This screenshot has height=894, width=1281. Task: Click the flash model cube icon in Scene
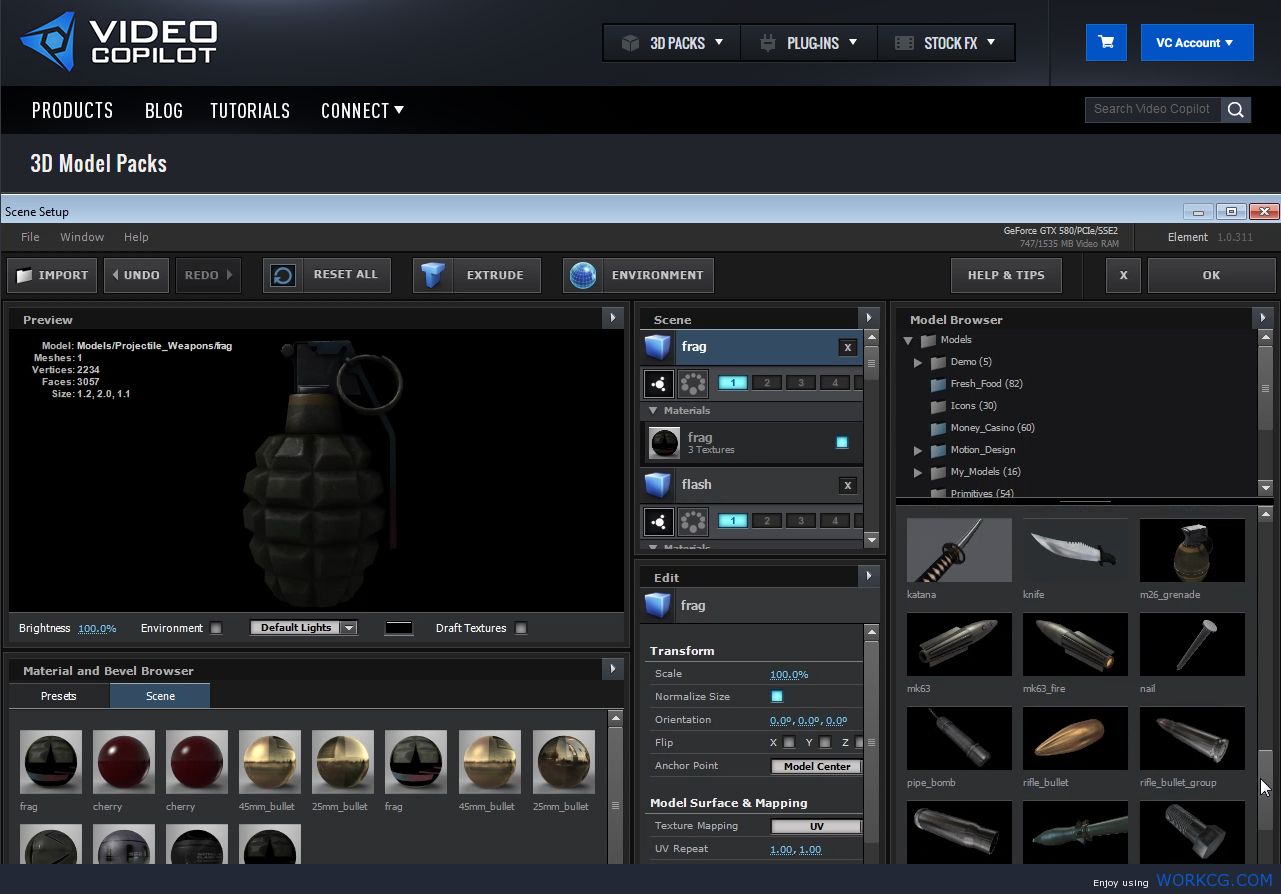pyautogui.click(x=657, y=485)
